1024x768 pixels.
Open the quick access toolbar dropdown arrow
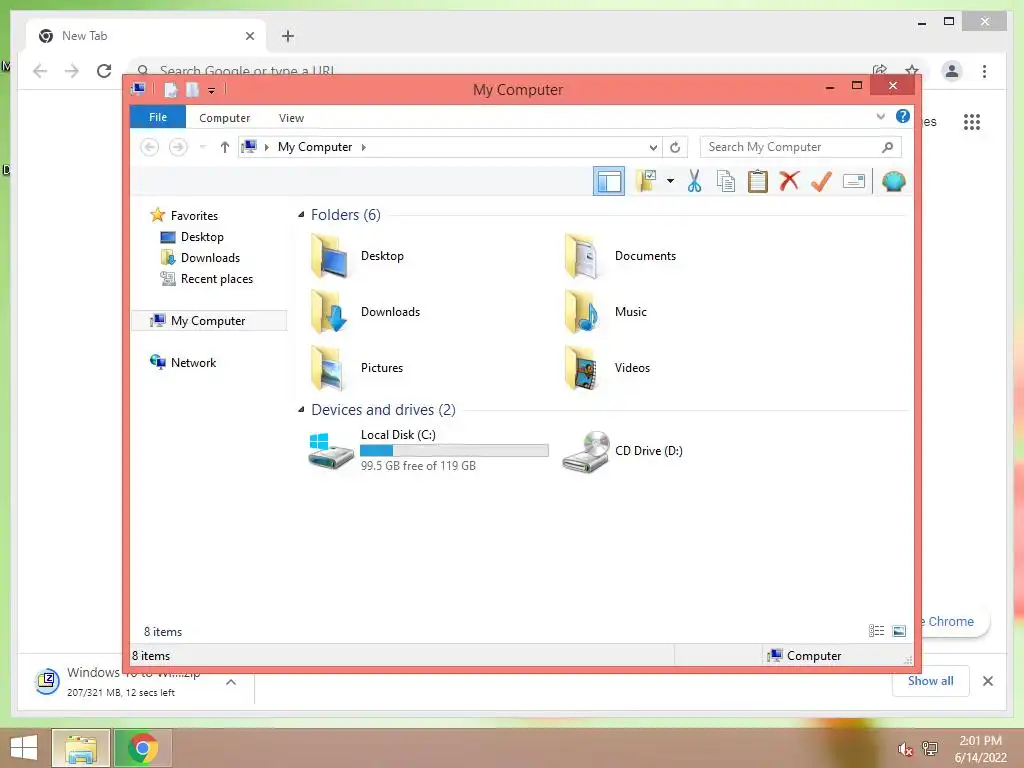[212, 90]
